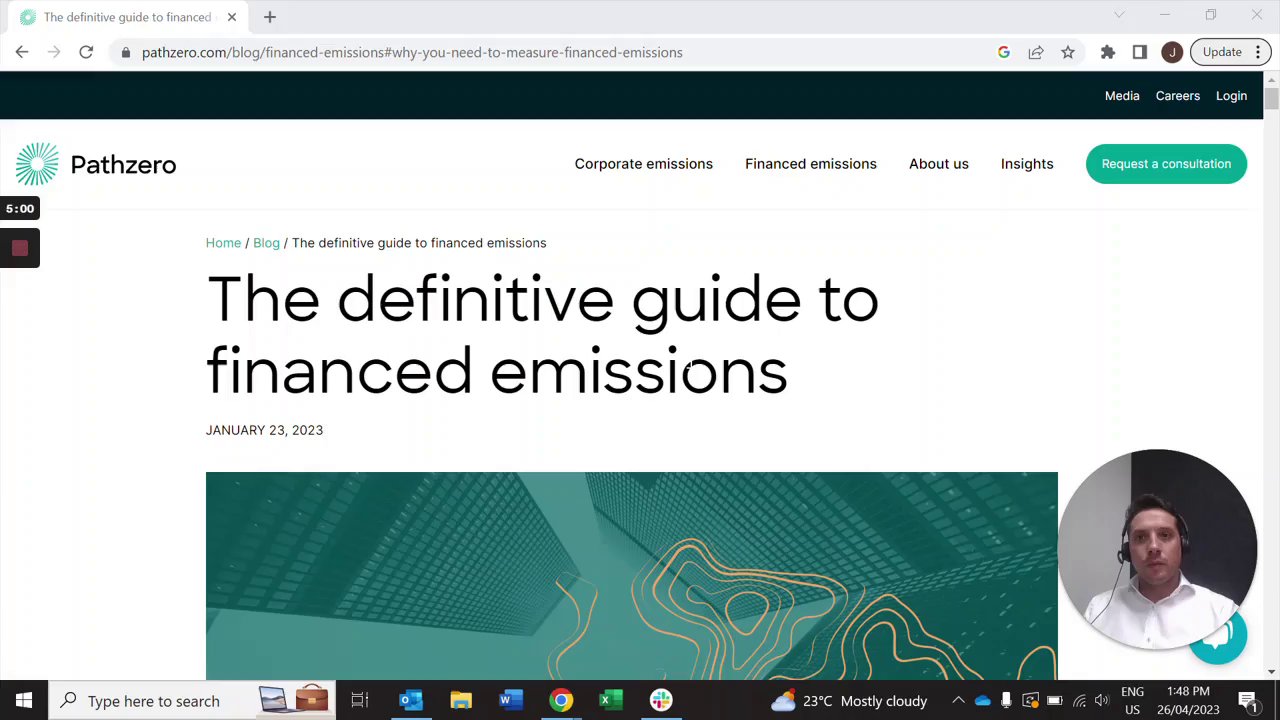This screenshot has width=1280, height=720.
Task: Switch to Chrome on taskbar
Action: [561, 701]
